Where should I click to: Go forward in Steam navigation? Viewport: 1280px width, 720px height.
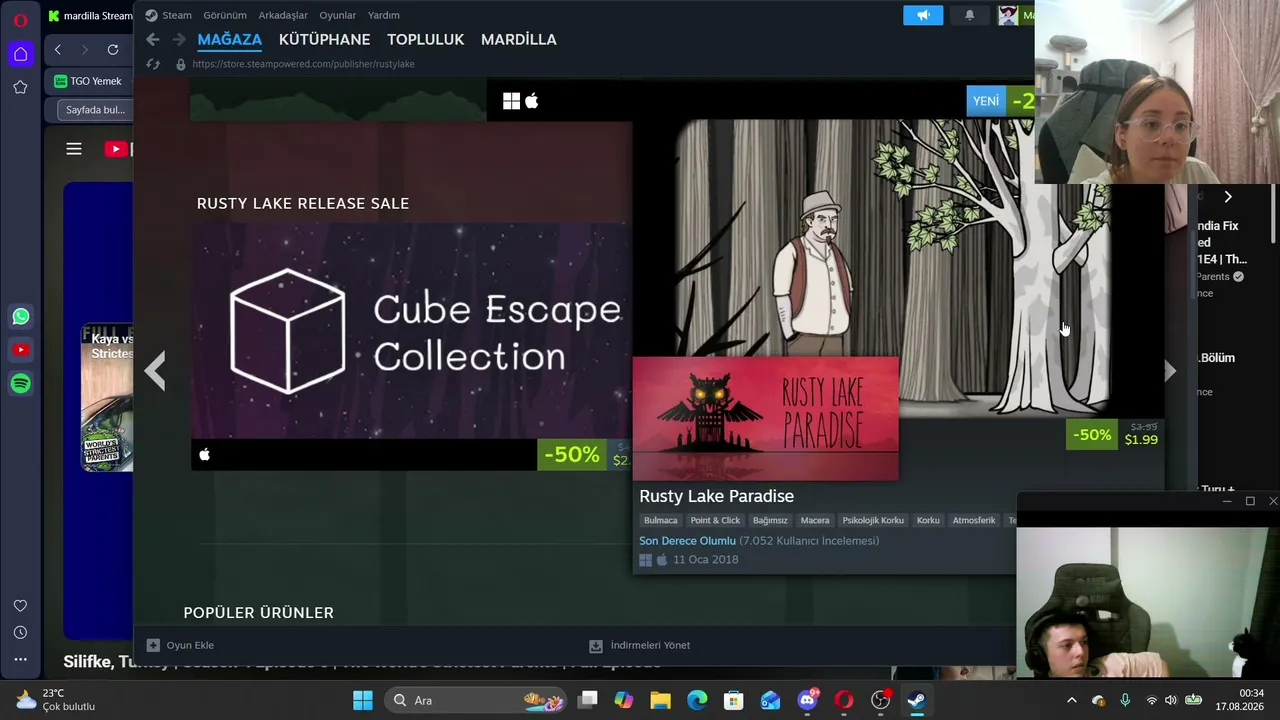point(179,39)
